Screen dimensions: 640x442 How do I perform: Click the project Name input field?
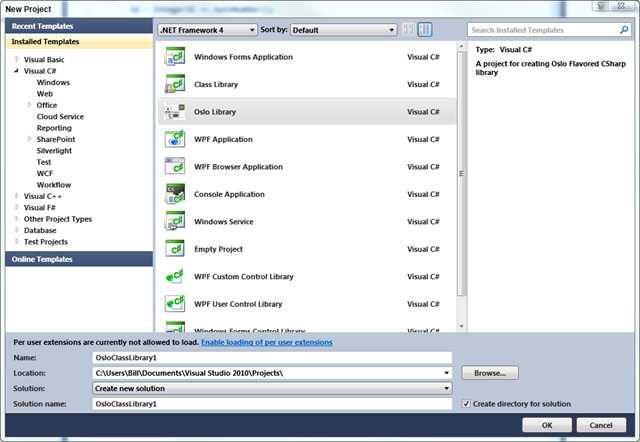pos(272,358)
